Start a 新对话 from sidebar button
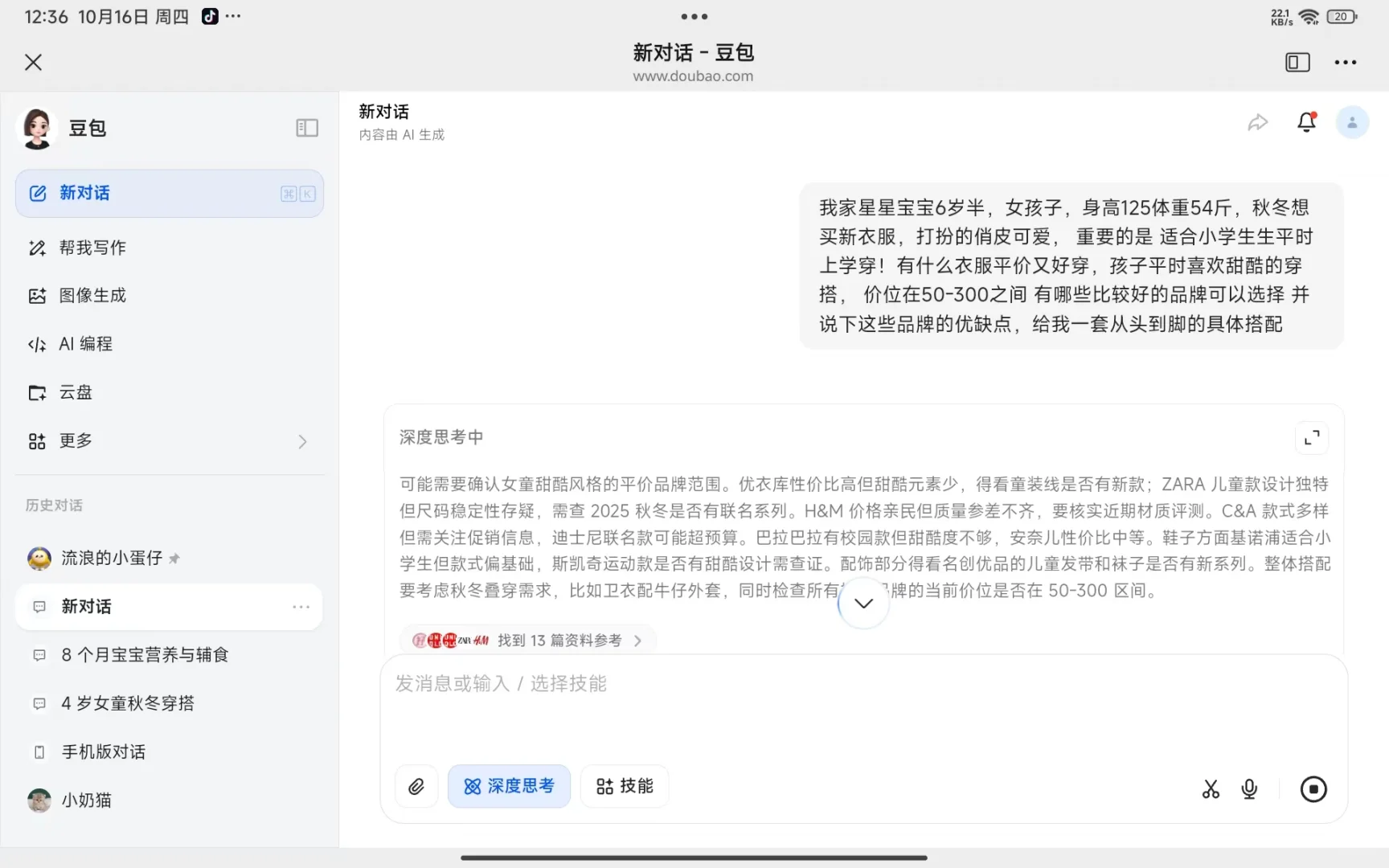Screen dimensions: 1389x868 (x=170, y=193)
